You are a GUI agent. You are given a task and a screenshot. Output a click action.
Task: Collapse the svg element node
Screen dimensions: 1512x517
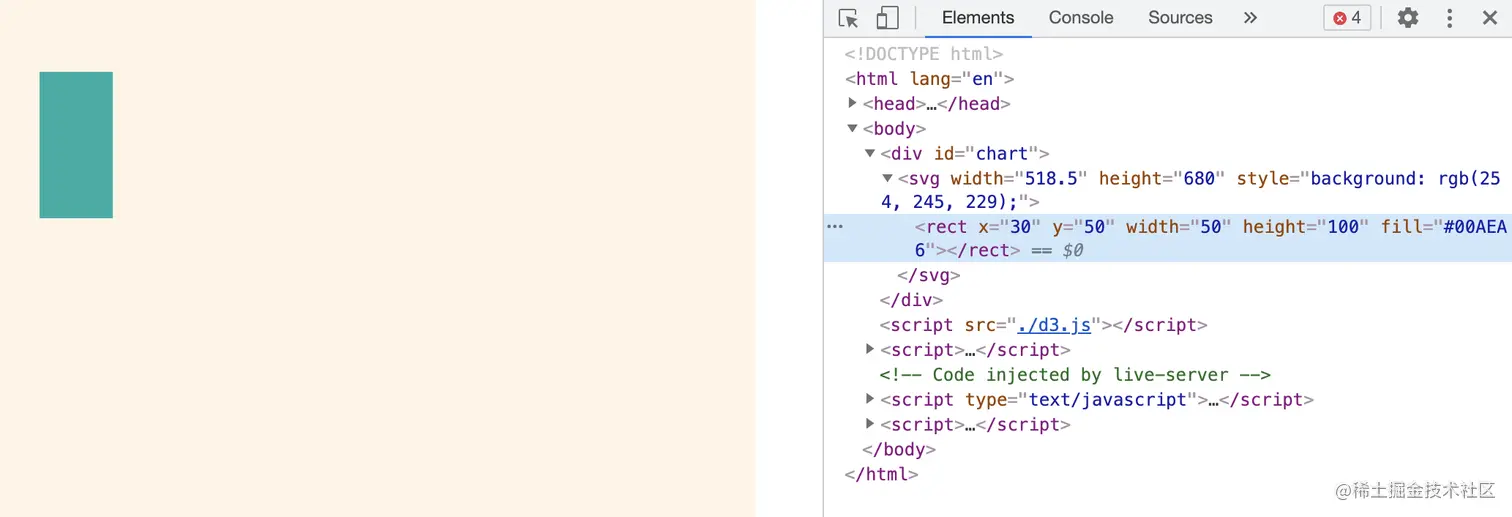887,178
